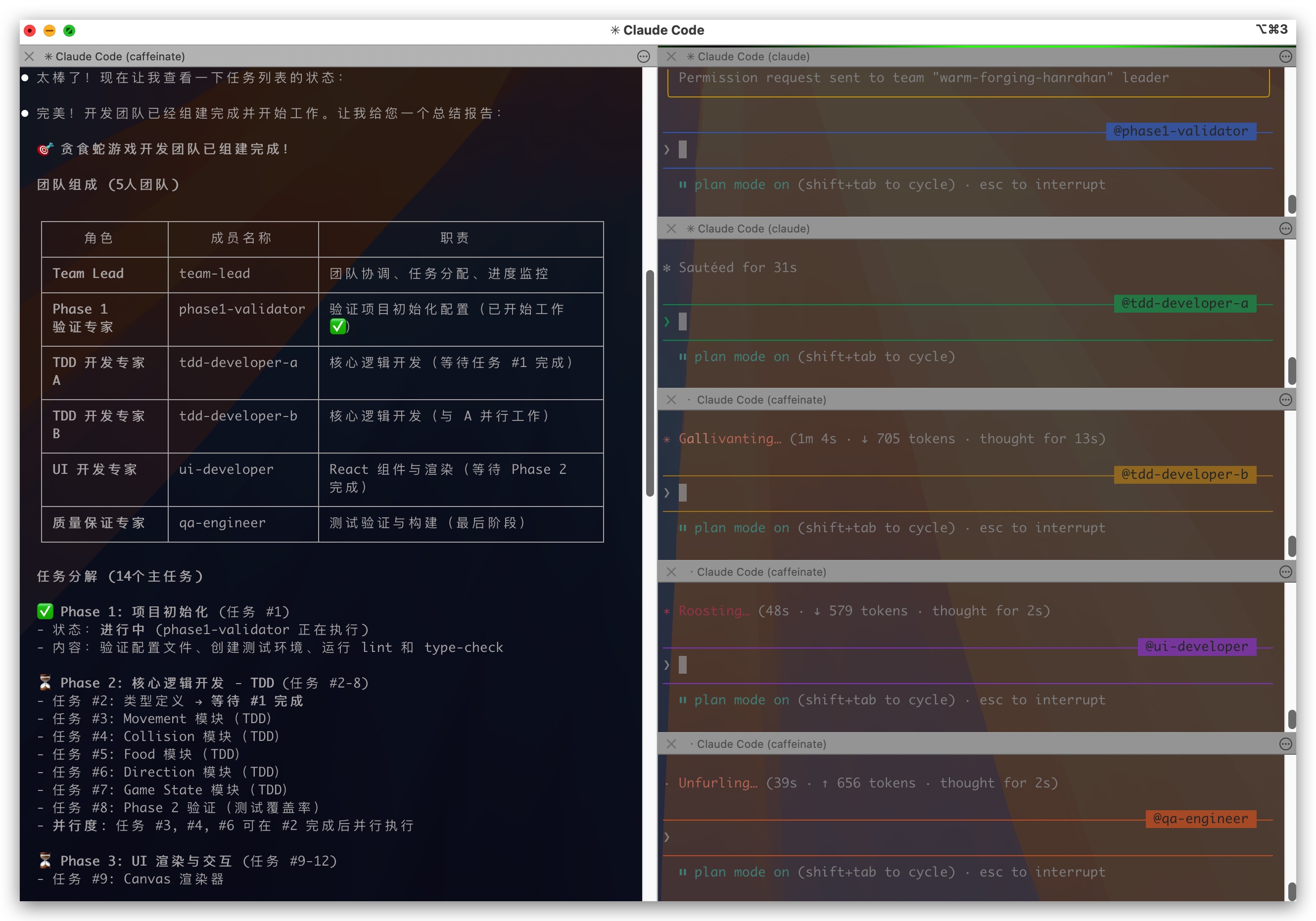Open options menu of ui-developer pane
Screen dimensions: 1316x921
click(1285, 572)
